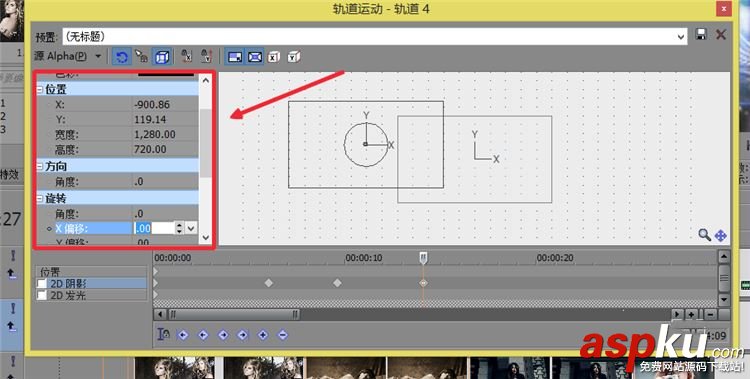Screen dimensions: 750x379
Task: Open the X 偏移 value dropdown arrow
Action: (191, 228)
